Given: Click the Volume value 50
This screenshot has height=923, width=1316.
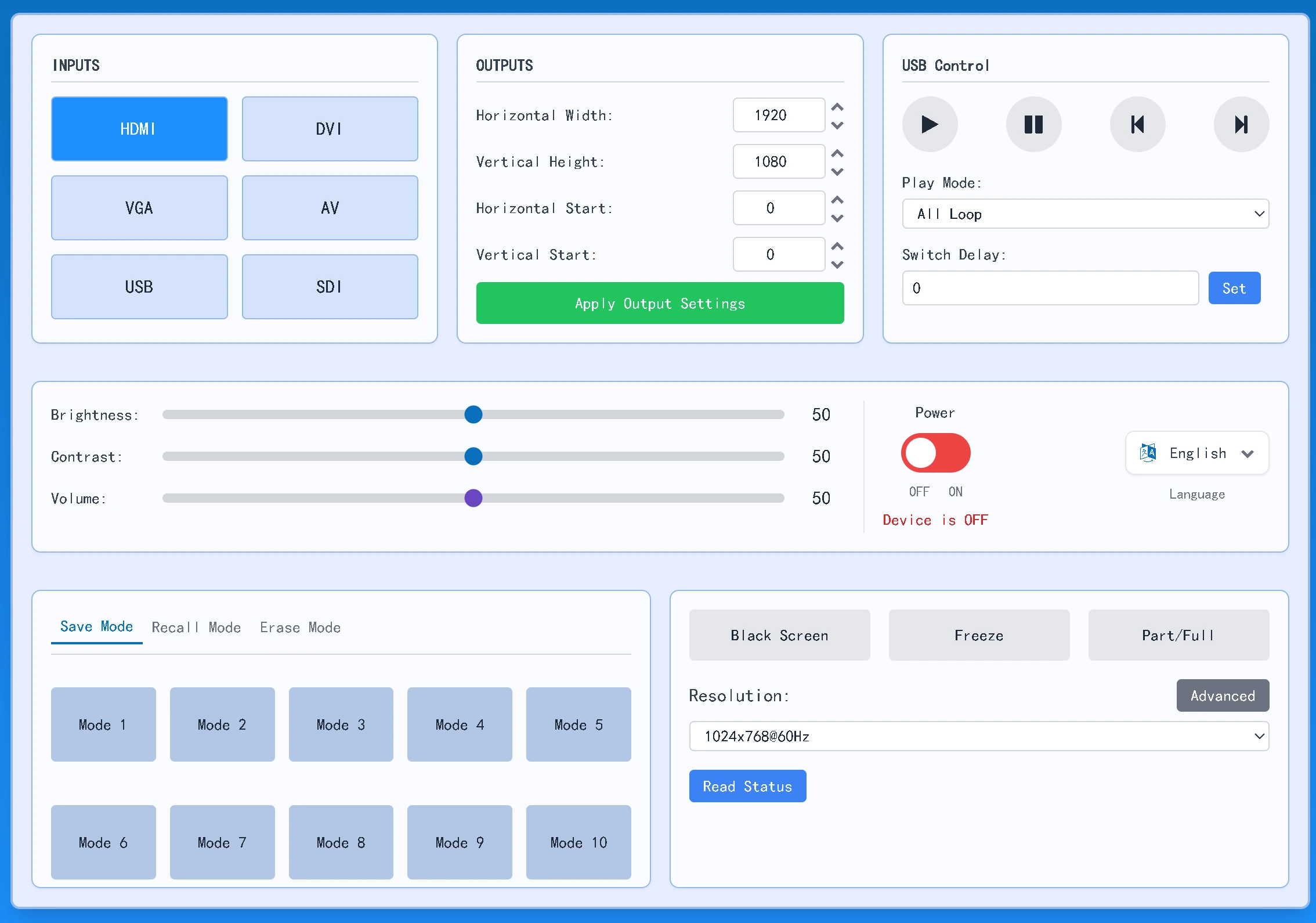Looking at the screenshot, I should (x=821, y=498).
